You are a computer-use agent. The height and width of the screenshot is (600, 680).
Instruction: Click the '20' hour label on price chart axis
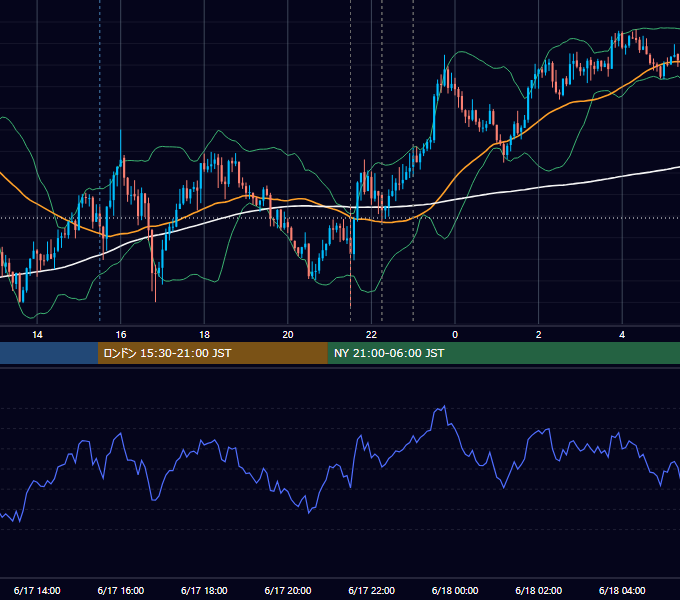tap(288, 335)
